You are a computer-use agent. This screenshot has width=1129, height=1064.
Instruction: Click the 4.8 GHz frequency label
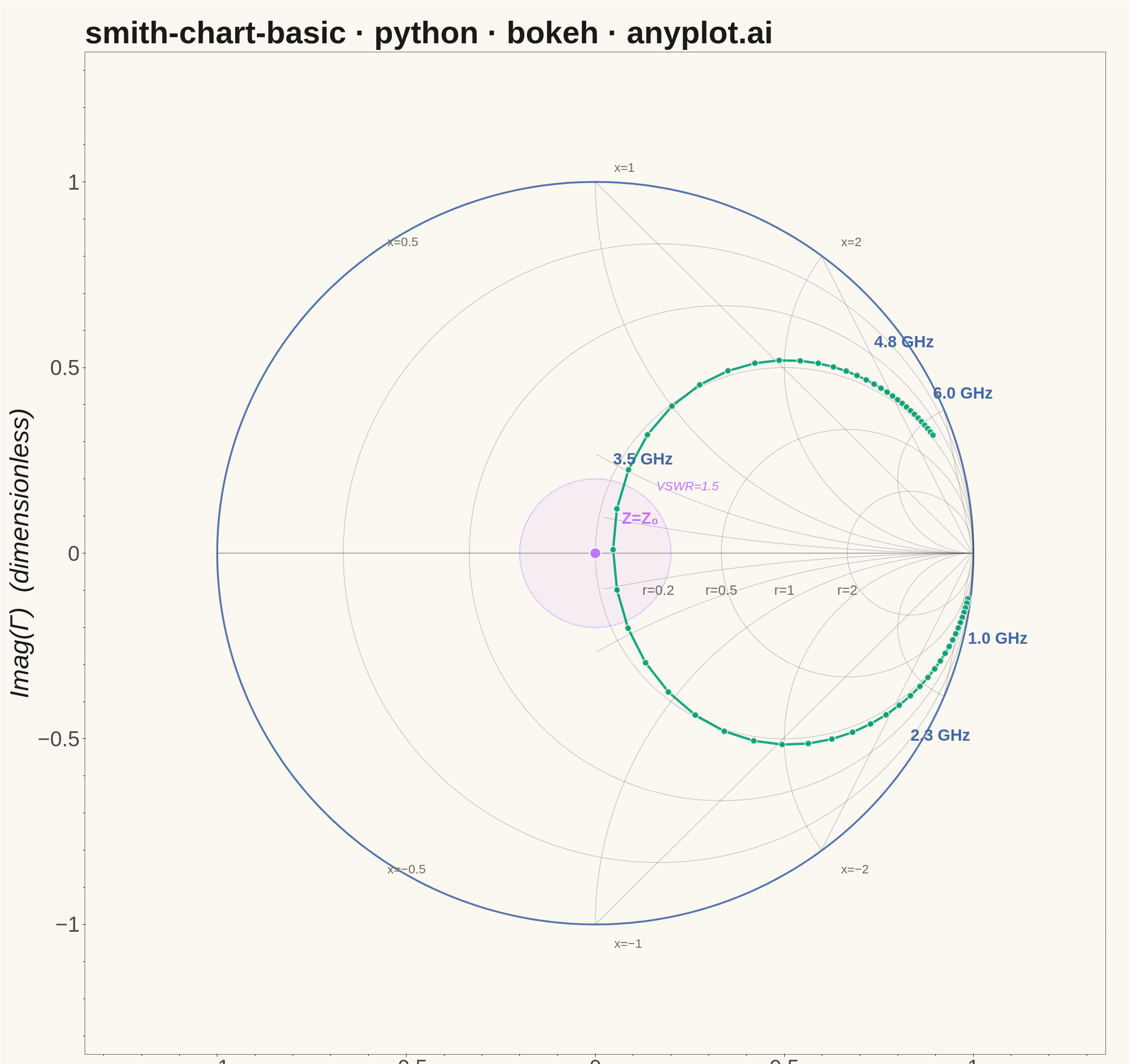[903, 342]
